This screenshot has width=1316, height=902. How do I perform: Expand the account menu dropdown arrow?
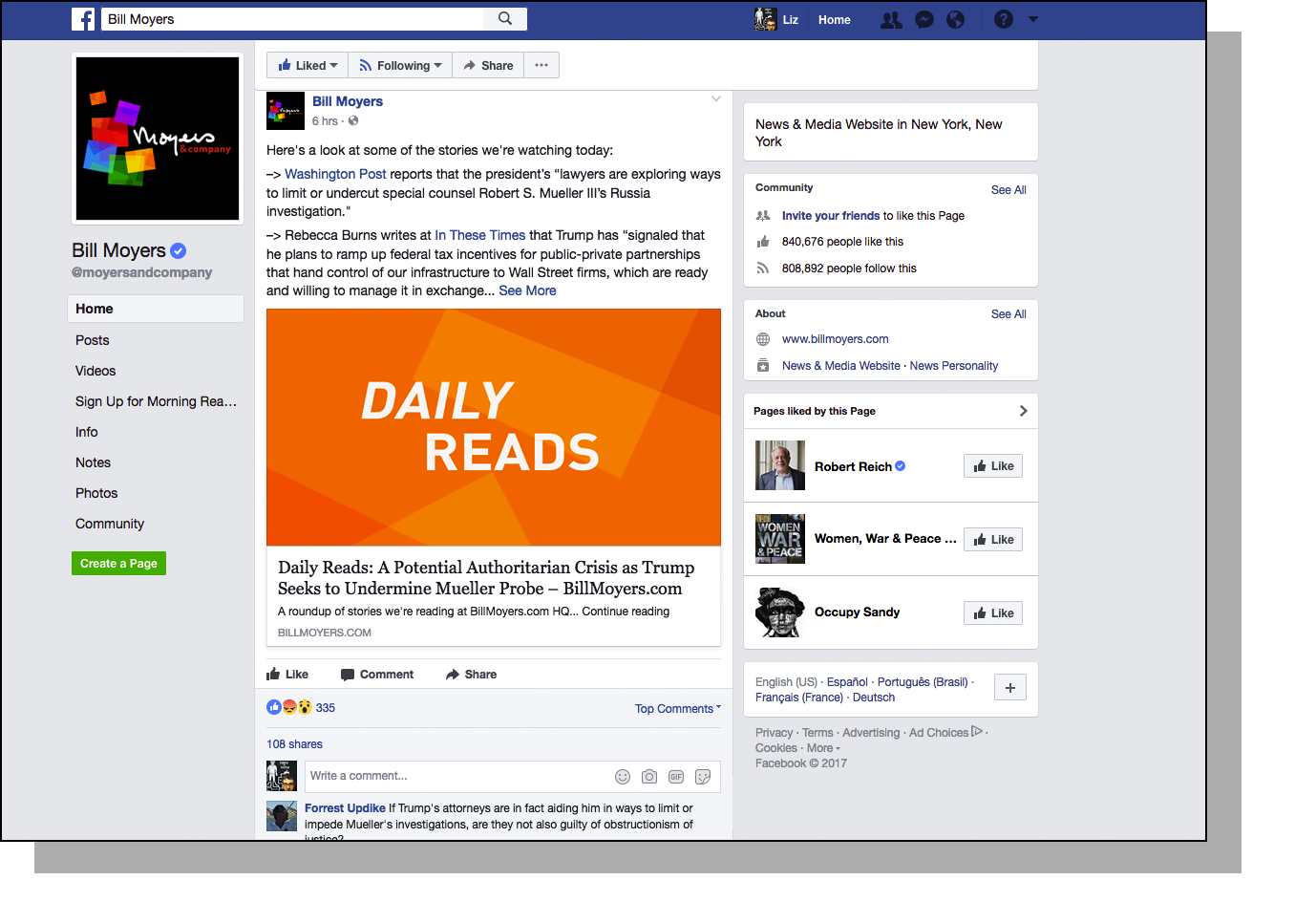tap(1032, 19)
